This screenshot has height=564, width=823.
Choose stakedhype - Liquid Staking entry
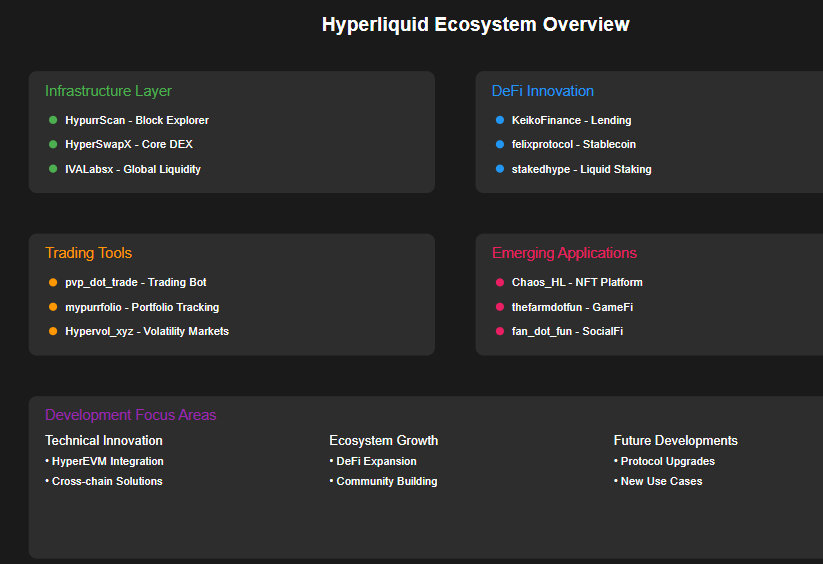[x=582, y=169]
